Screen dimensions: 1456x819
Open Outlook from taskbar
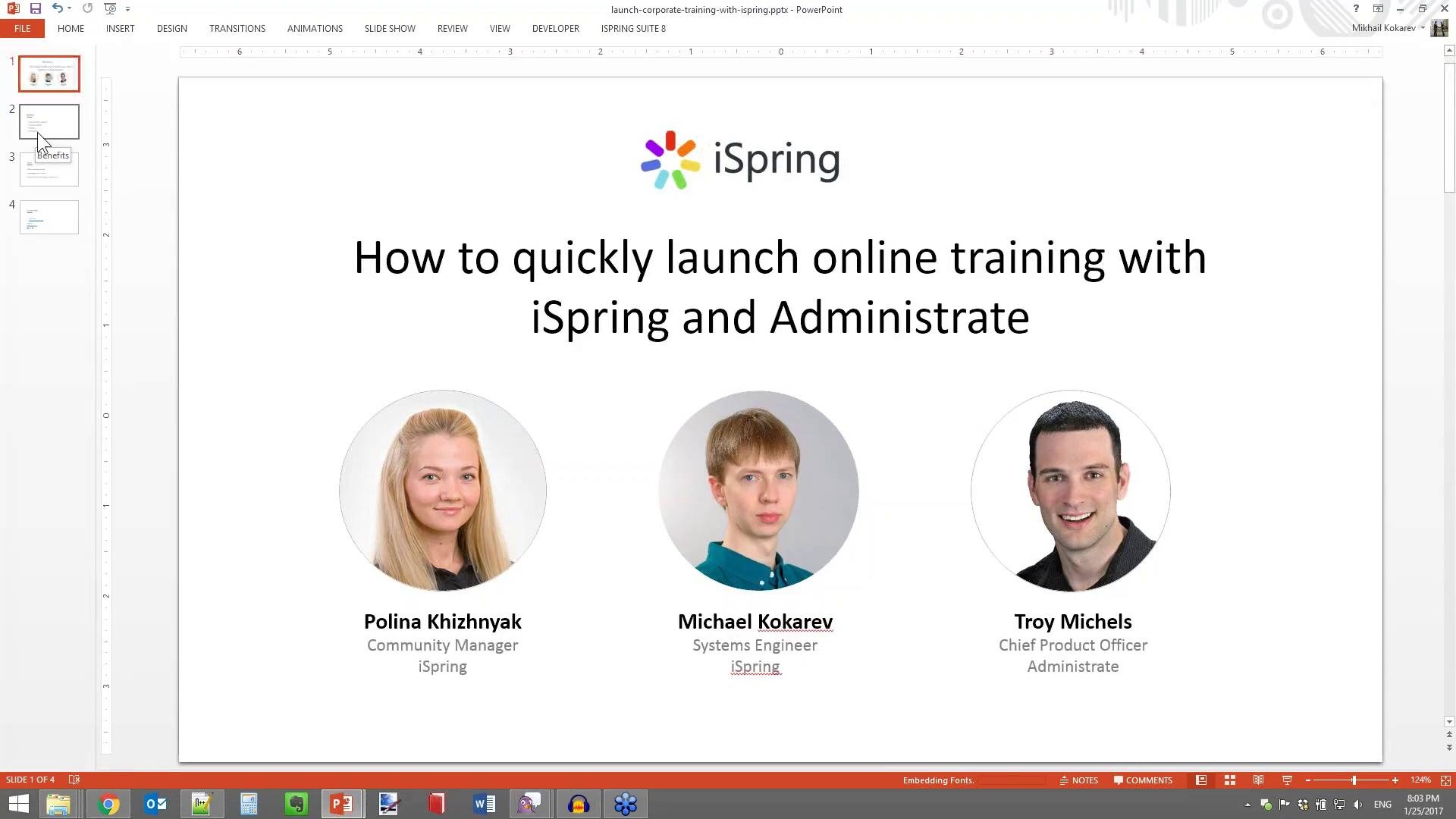155,804
